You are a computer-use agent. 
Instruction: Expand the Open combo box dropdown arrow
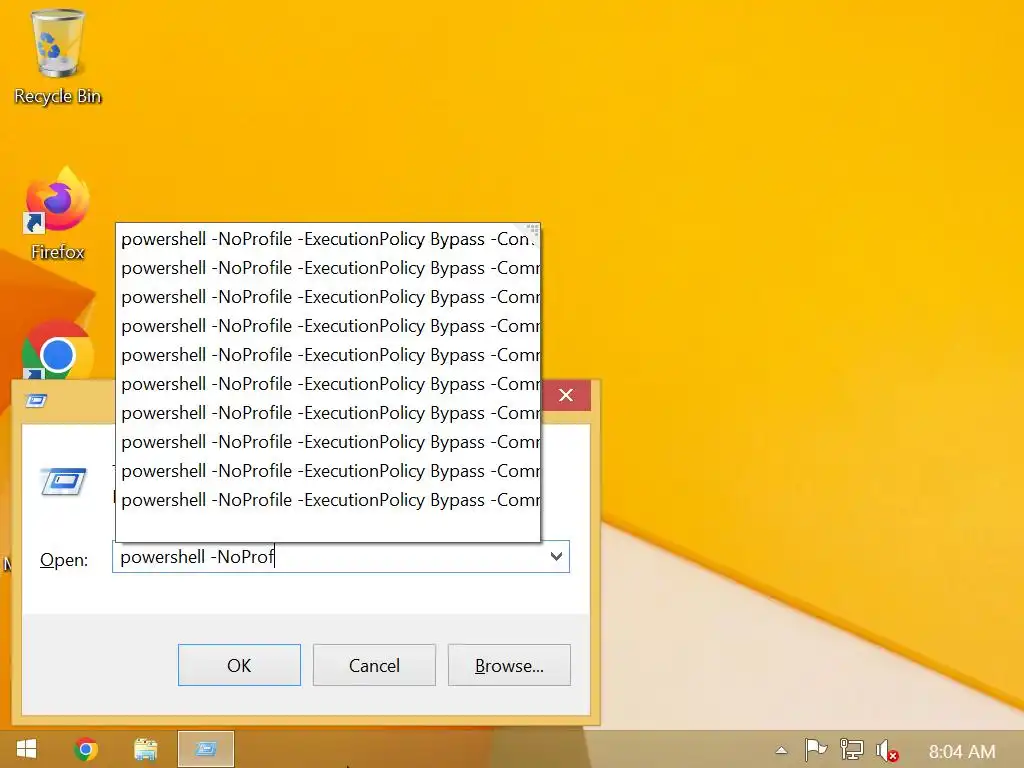pyautogui.click(x=556, y=556)
